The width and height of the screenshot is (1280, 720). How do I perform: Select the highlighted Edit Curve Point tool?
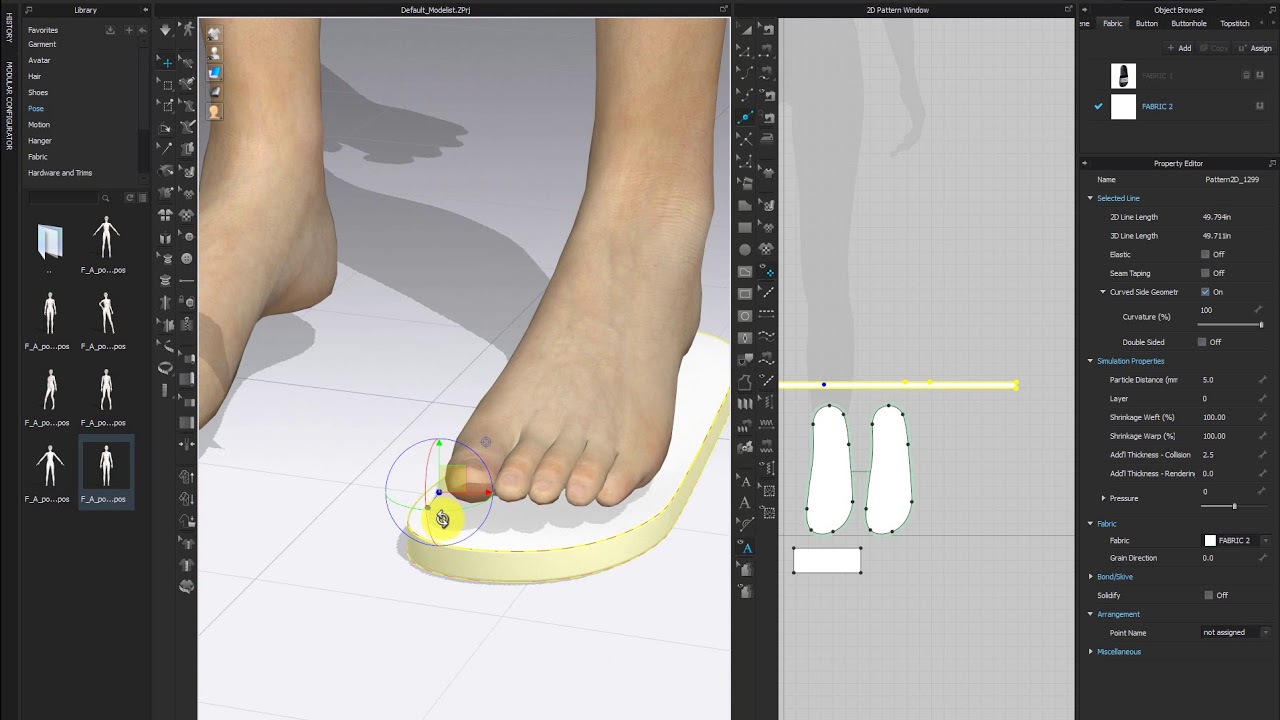coord(745,116)
